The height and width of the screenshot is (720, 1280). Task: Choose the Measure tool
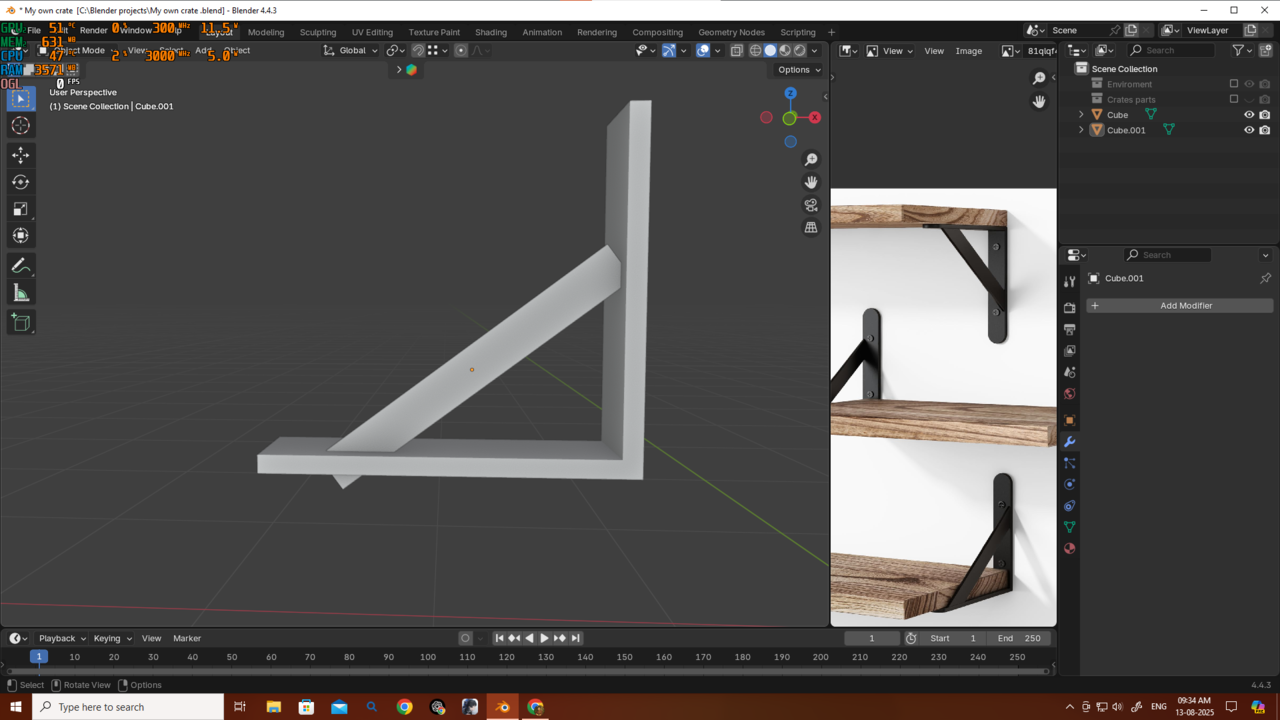coord(20,292)
